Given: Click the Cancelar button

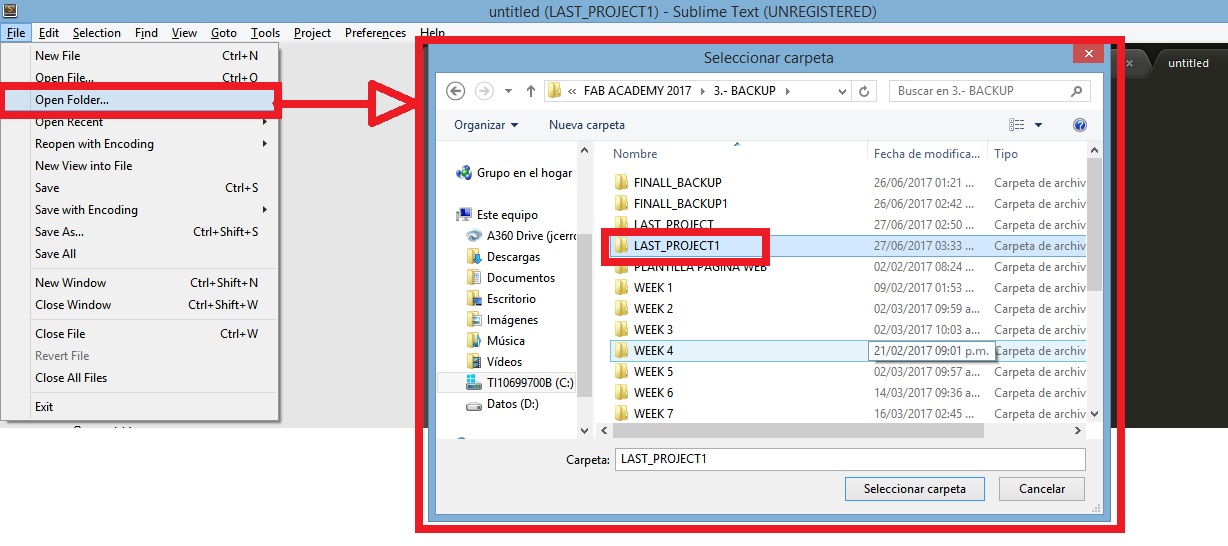Looking at the screenshot, I should pyautogui.click(x=1041, y=489).
